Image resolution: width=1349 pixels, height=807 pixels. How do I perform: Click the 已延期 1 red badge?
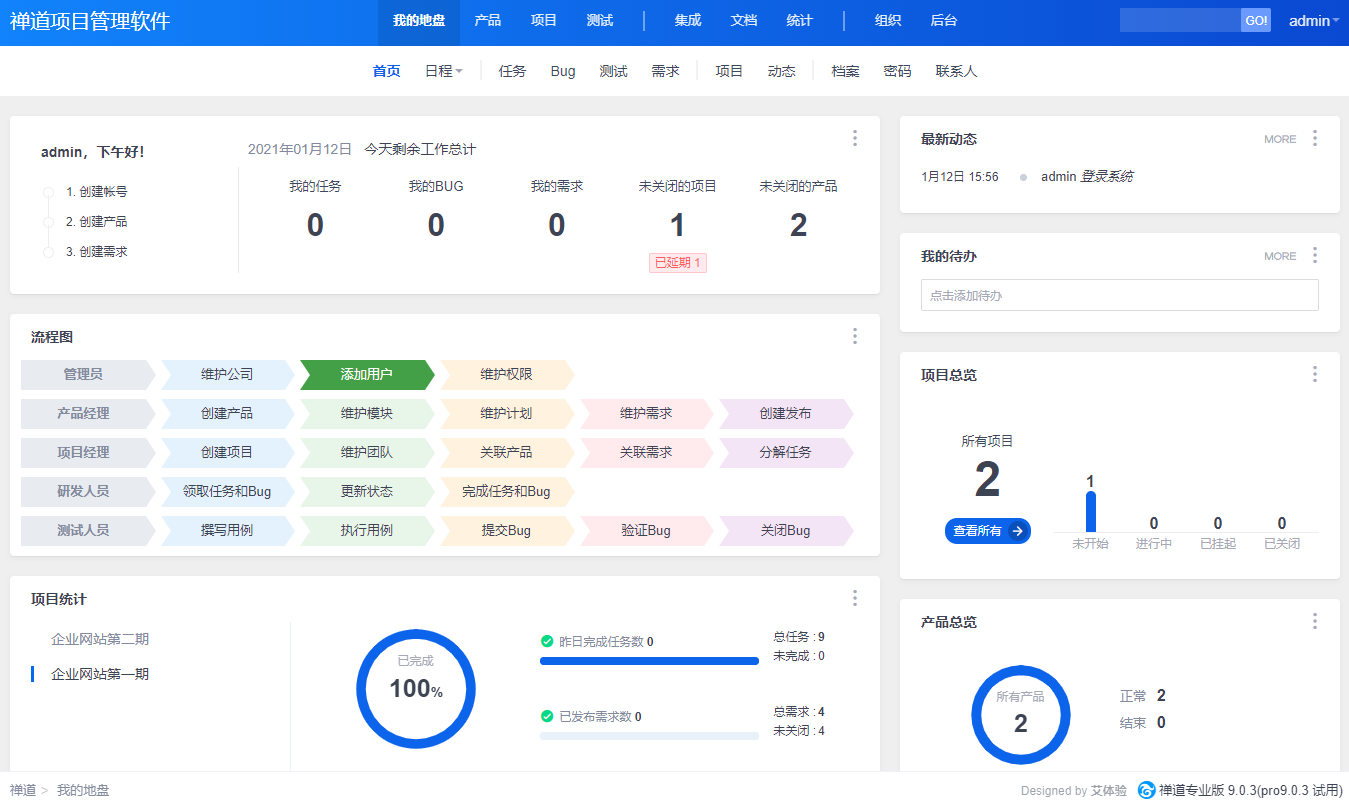coord(677,263)
